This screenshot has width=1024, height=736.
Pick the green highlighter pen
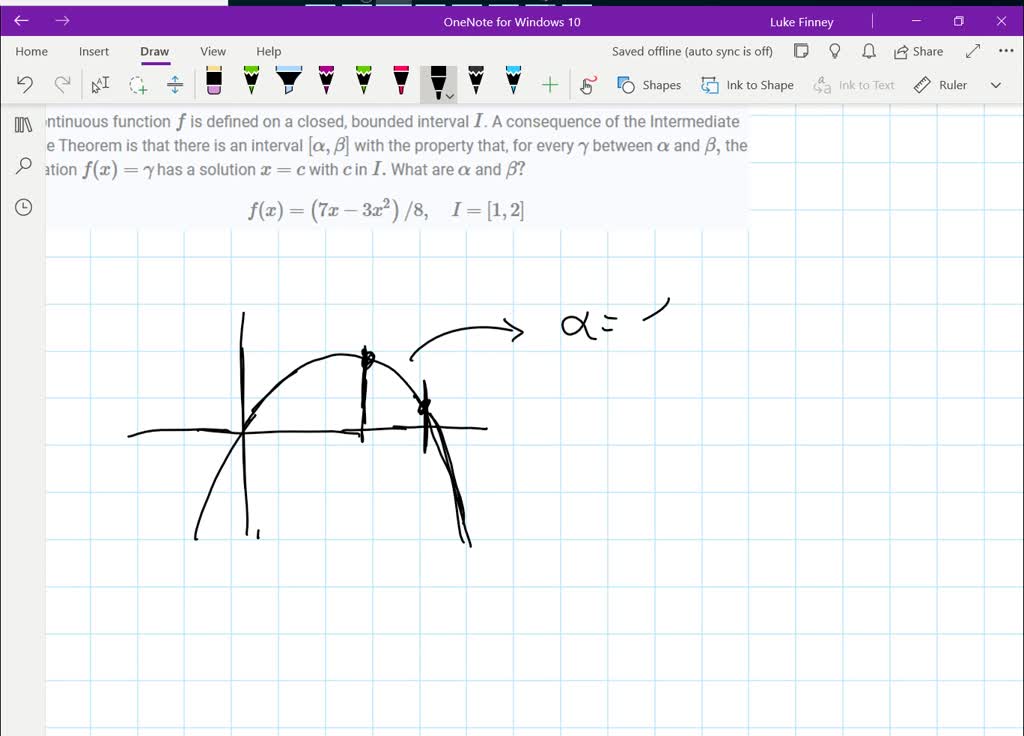pos(251,85)
